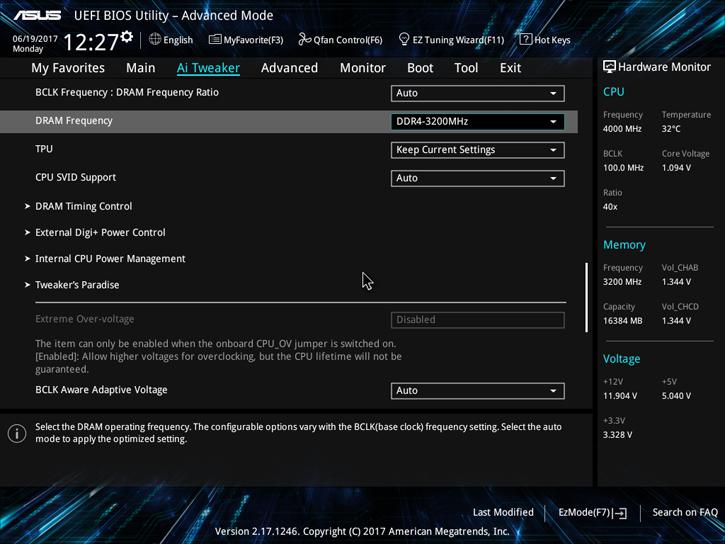
Task: Click the Vol_CHCD 1.344 V reading
Action: coord(676,321)
